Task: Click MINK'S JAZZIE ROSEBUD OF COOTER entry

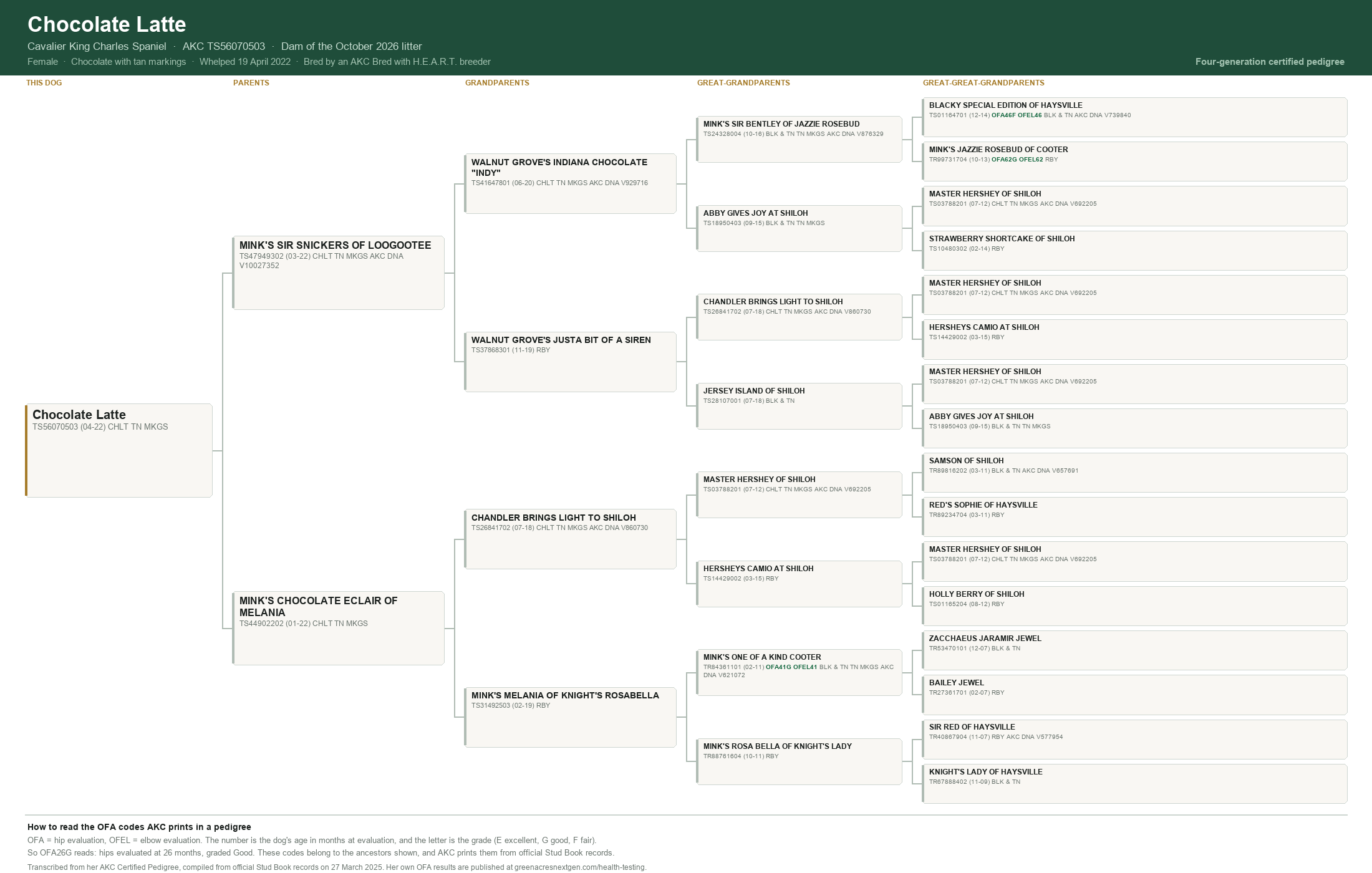Action: click(1134, 162)
